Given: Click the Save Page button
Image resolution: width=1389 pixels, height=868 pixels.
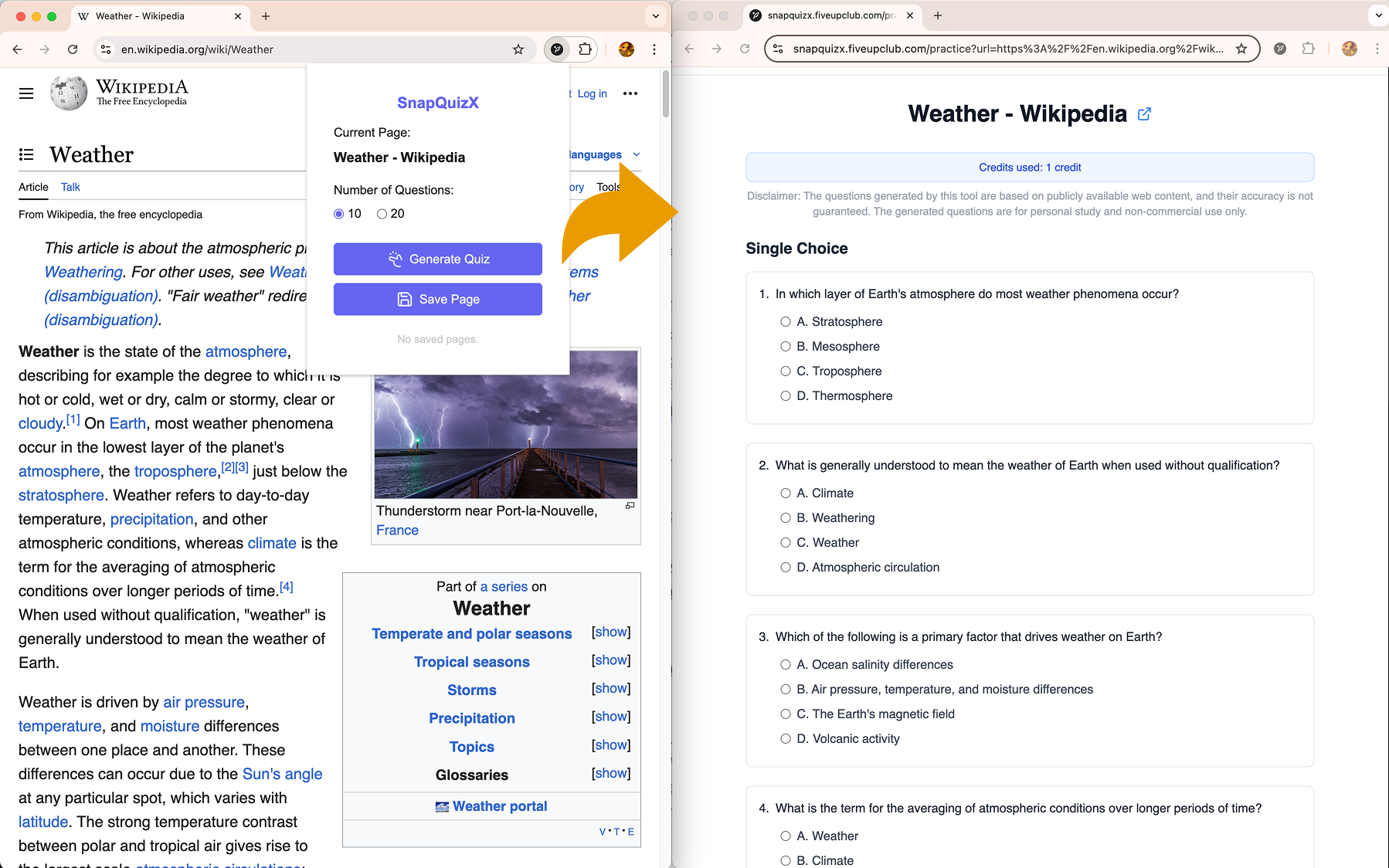Looking at the screenshot, I should coord(438,300).
